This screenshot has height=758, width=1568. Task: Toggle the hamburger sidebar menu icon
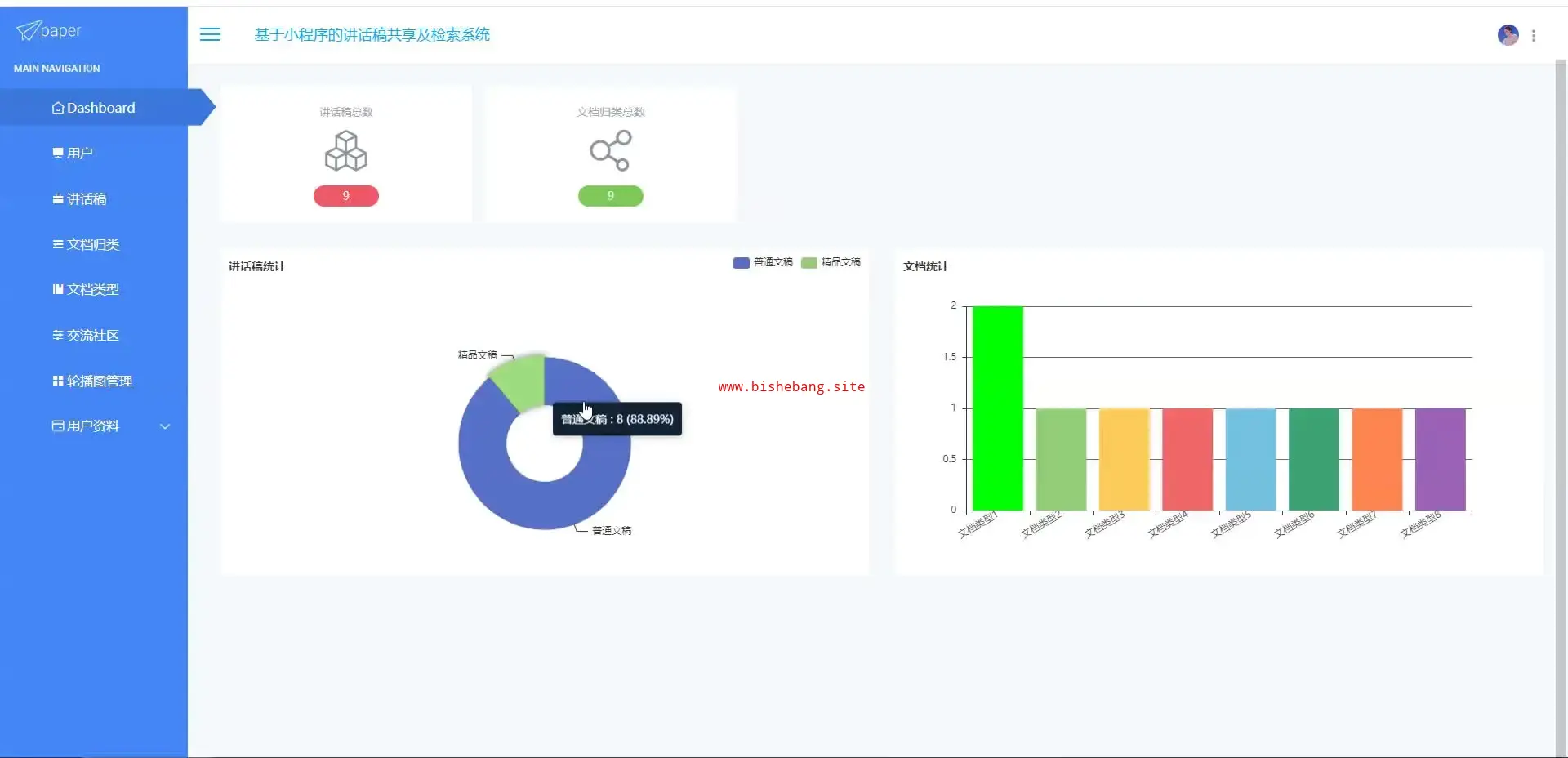pyautogui.click(x=210, y=34)
